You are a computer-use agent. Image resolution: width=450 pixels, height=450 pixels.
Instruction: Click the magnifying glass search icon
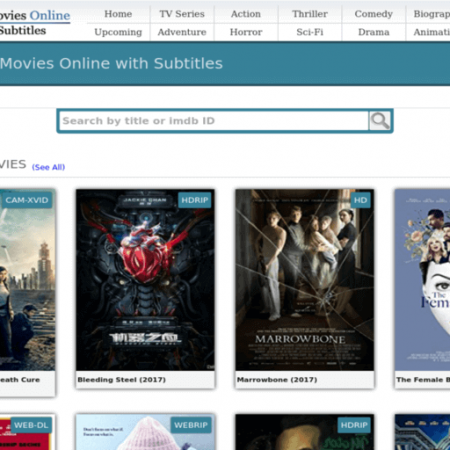click(380, 121)
